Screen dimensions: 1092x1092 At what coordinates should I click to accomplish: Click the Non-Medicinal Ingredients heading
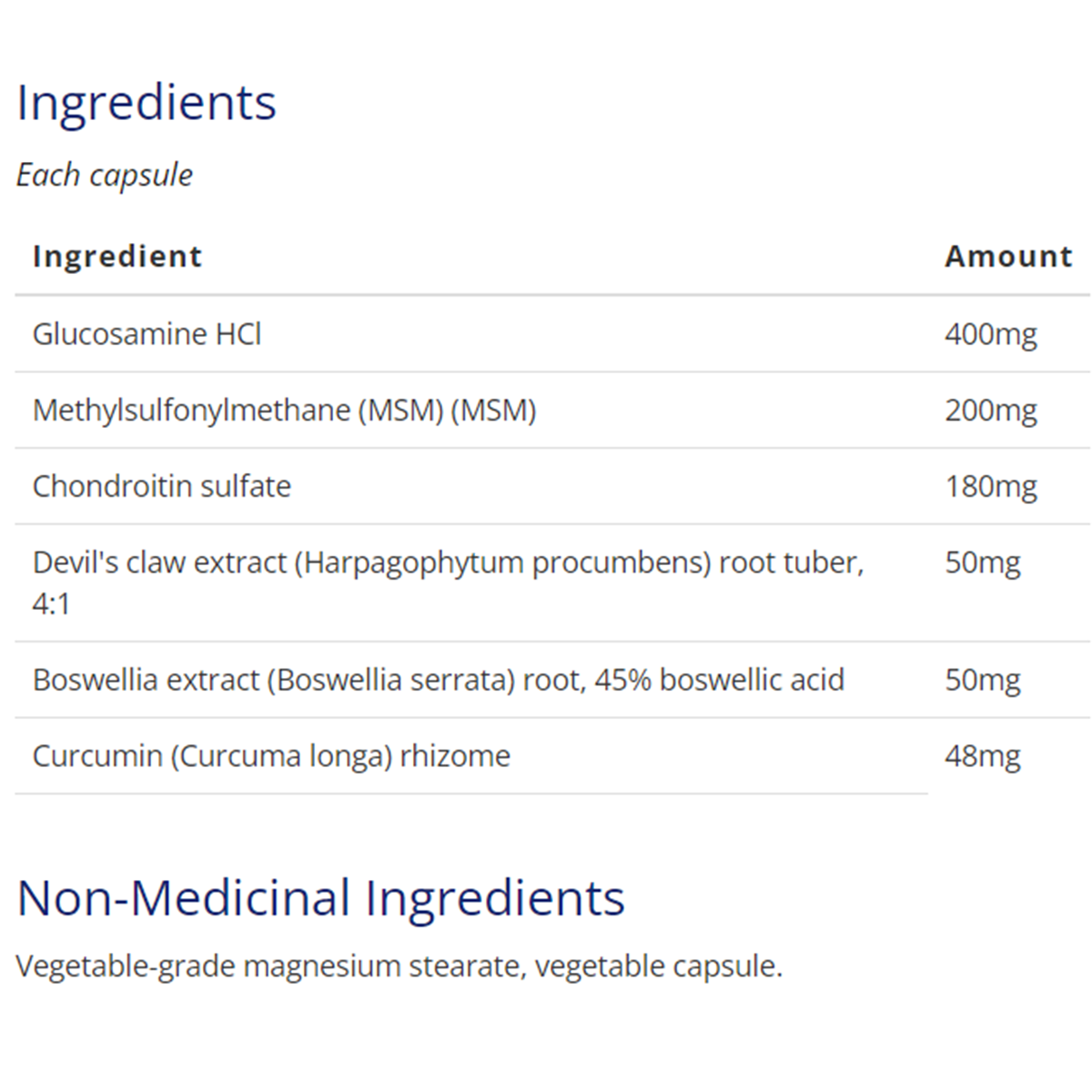tap(320, 898)
